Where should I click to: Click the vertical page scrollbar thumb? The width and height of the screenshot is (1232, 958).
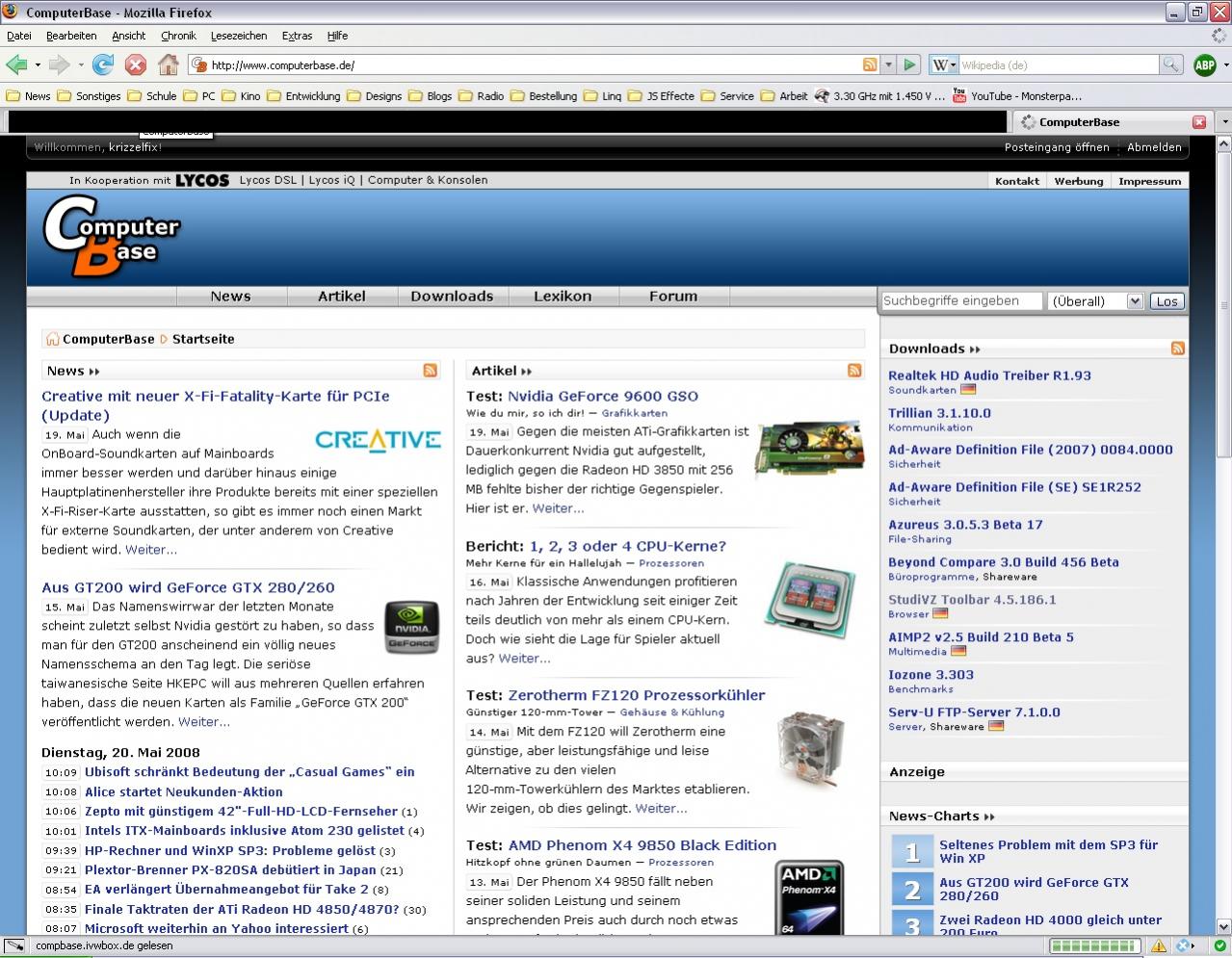[x=1223, y=305]
